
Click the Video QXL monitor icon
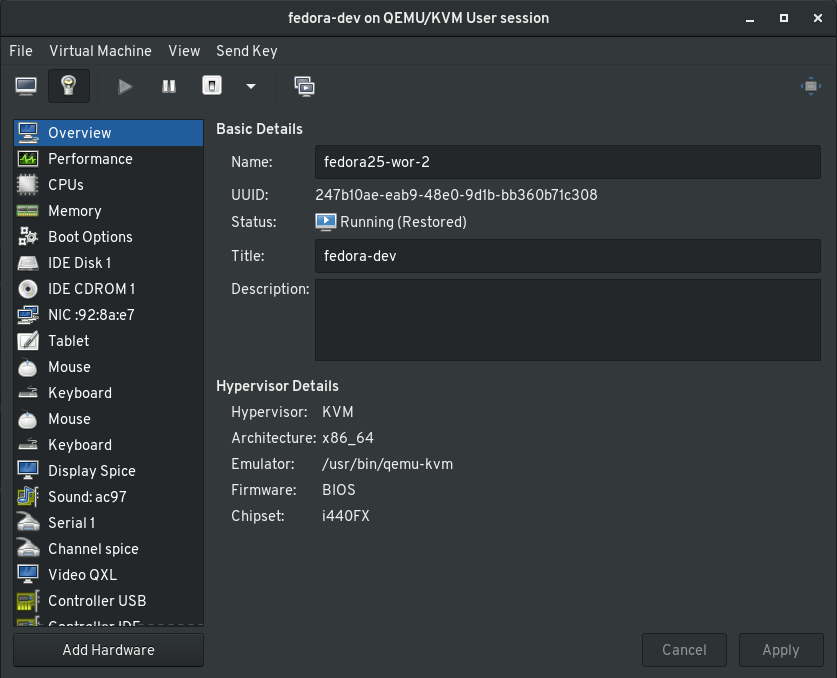[28, 574]
